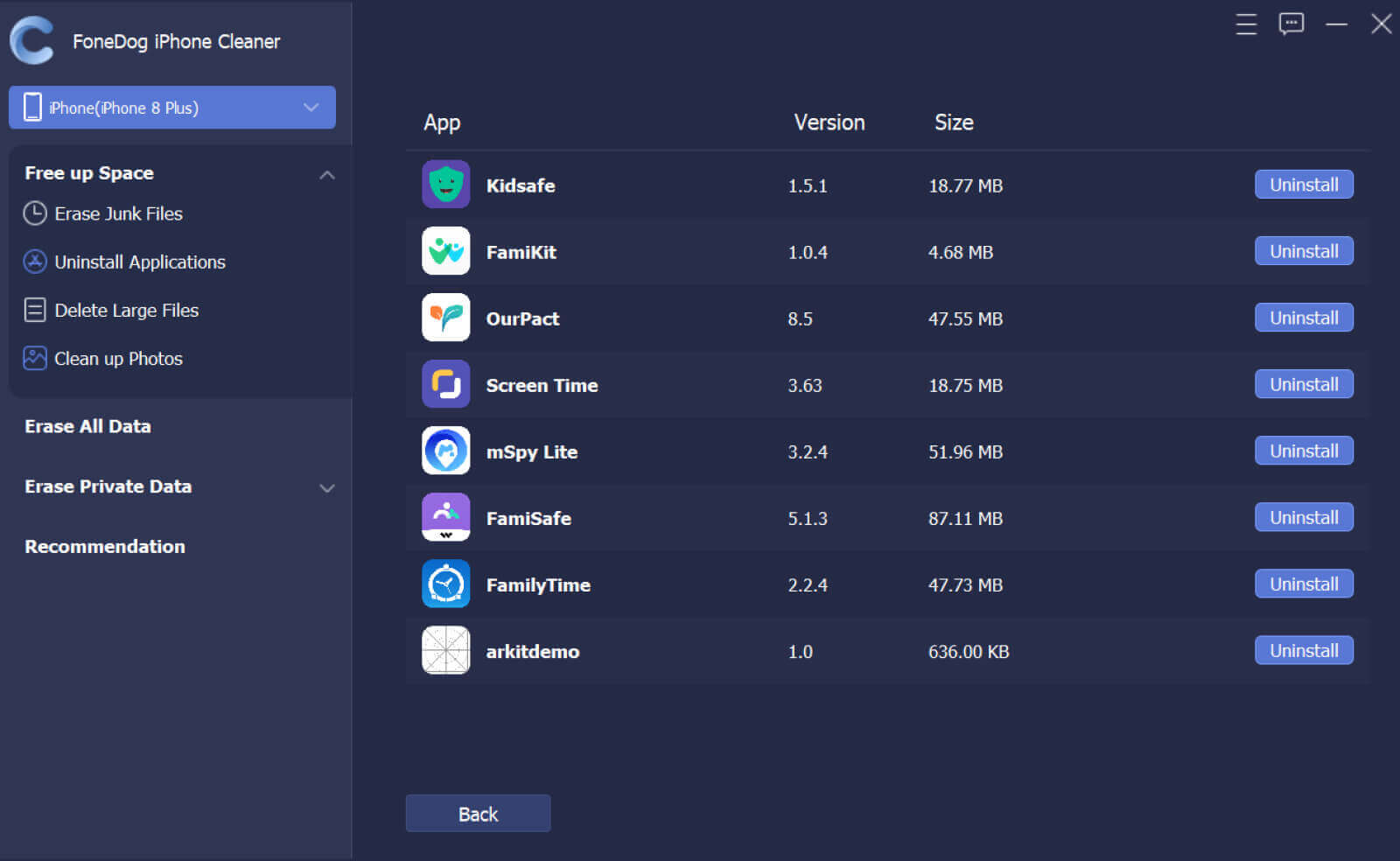Click the FamiKit size 4.68 MB
Screen dimensions: 1400x861
961,252
